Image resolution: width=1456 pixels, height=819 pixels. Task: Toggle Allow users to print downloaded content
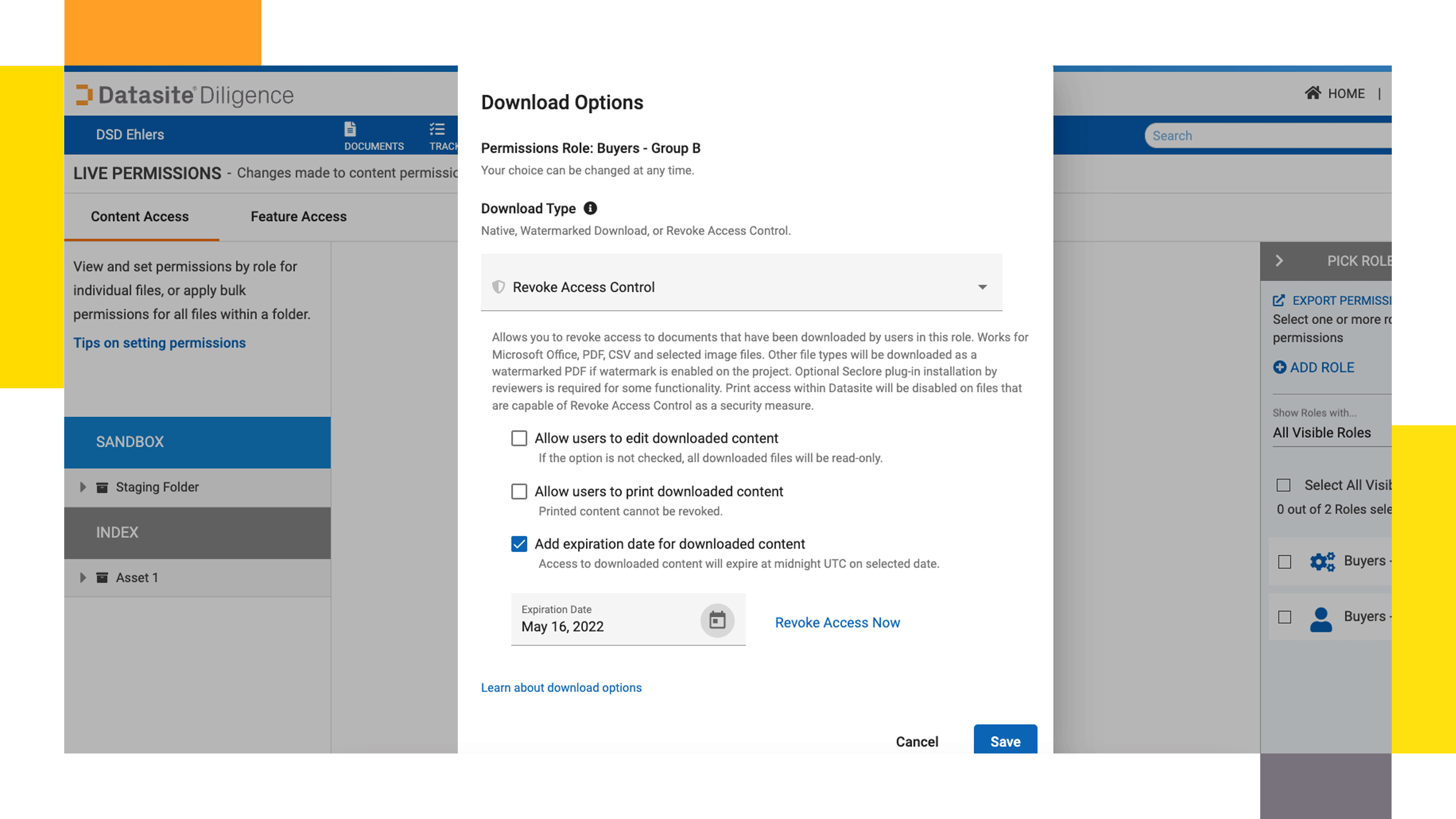[519, 491]
